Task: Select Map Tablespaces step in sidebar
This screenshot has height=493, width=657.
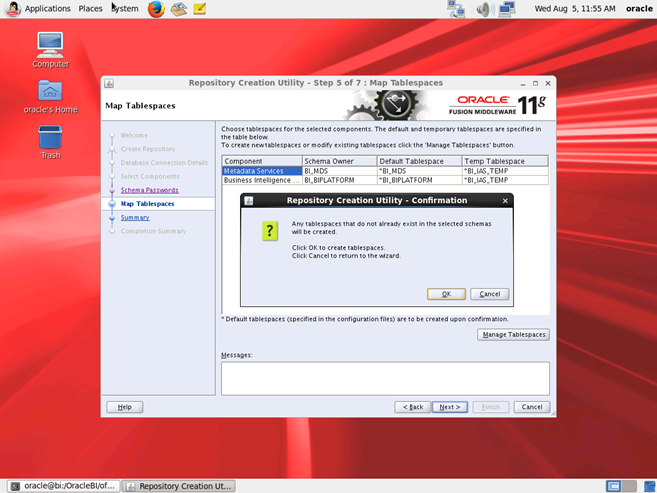Action: click(147, 204)
